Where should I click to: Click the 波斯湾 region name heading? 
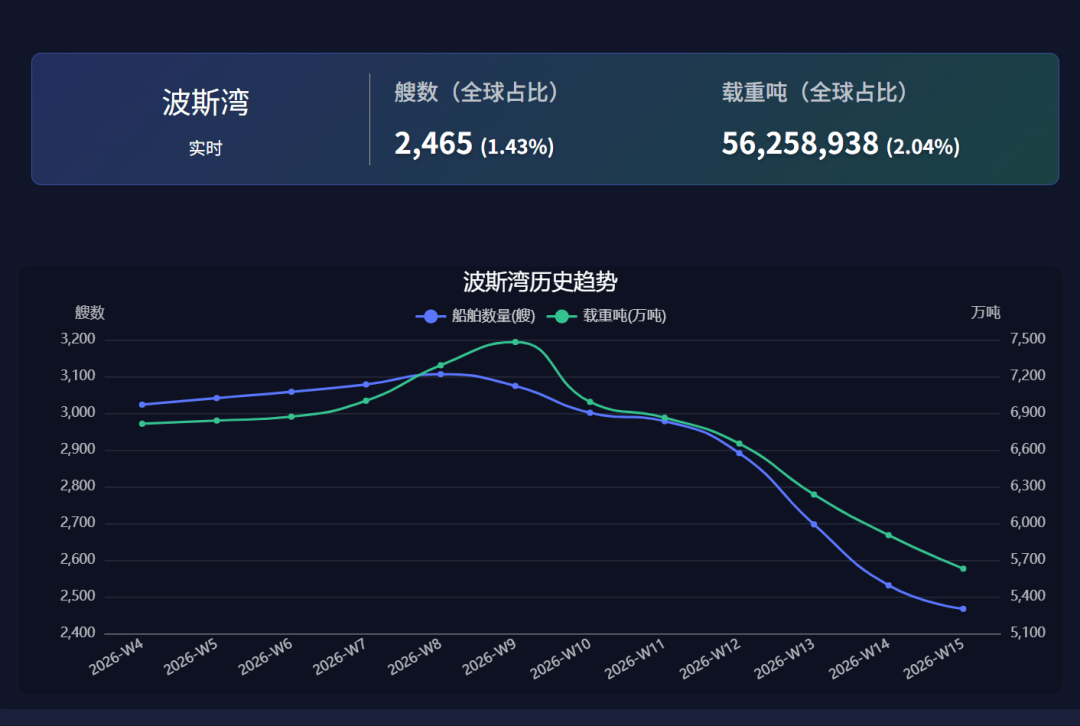205,102
